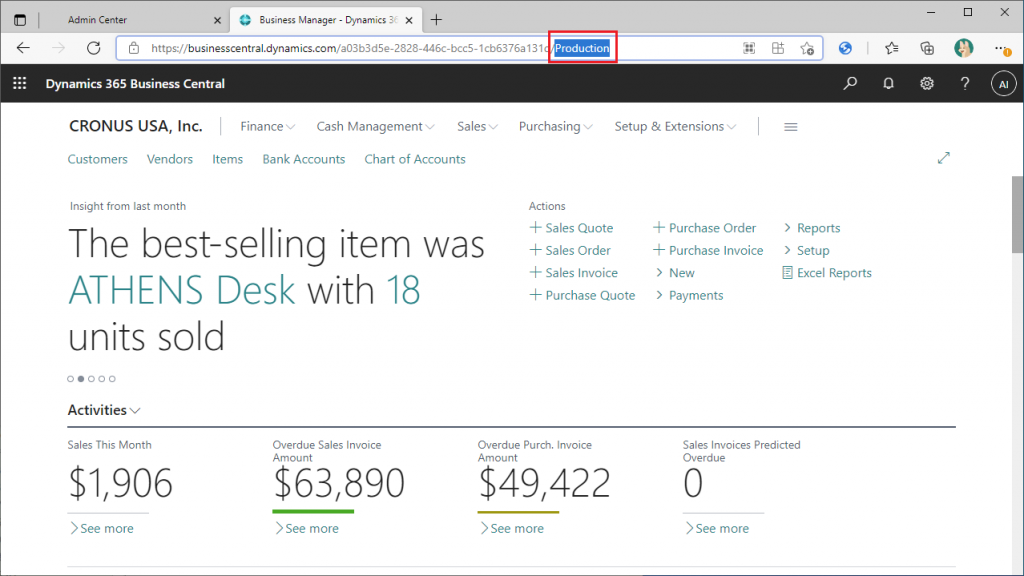Switch to the Business Manager tab

click(x=327, y=20)
